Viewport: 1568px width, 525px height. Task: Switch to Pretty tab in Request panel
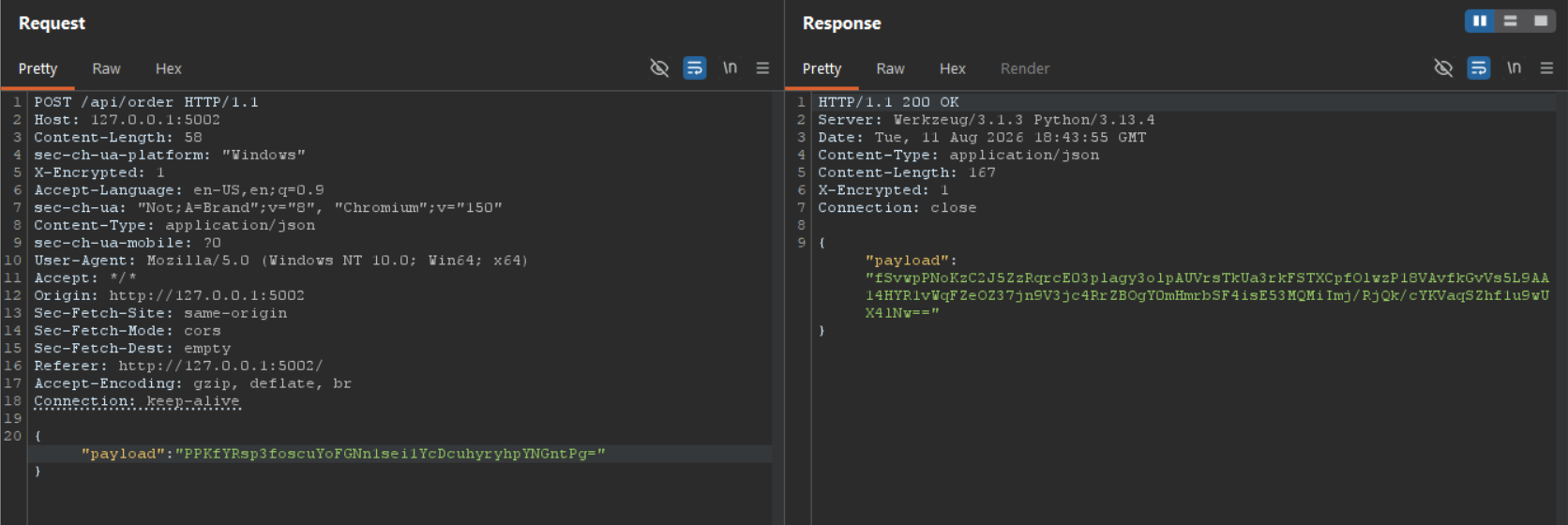pyautogui.click(x=38, y=68)
